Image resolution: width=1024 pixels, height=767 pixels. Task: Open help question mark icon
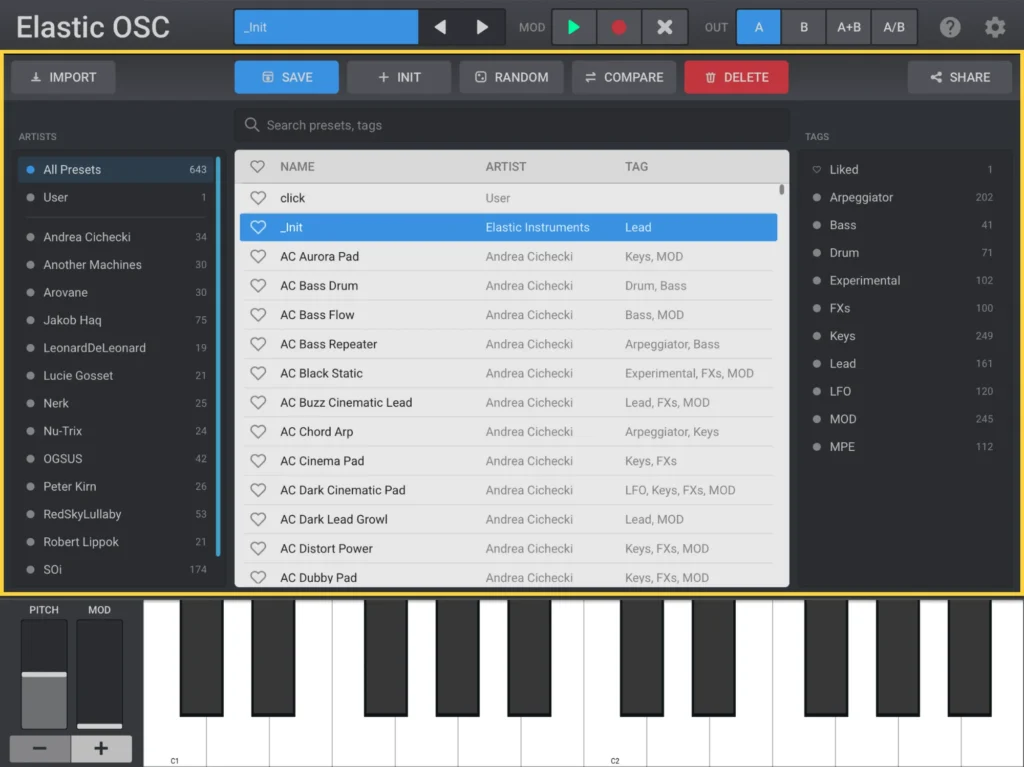[x=950, y=27]
